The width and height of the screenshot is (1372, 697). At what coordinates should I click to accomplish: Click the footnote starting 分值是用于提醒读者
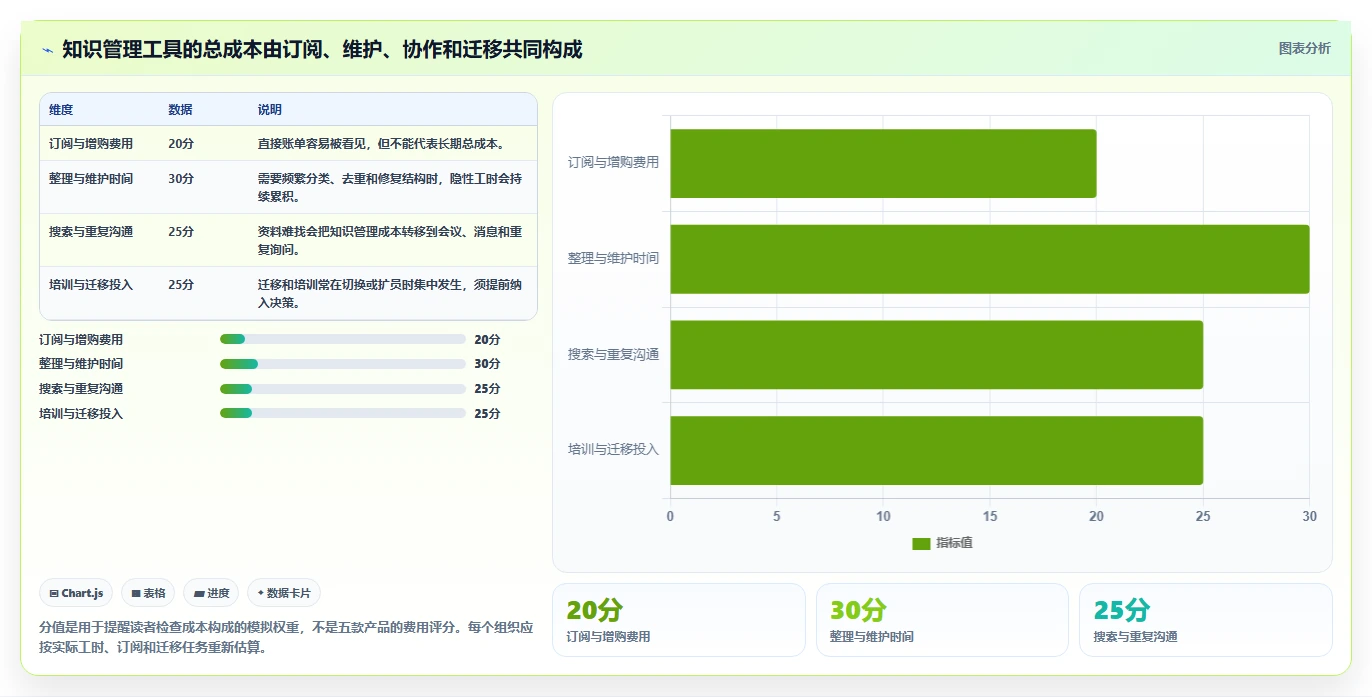point(286,637)
